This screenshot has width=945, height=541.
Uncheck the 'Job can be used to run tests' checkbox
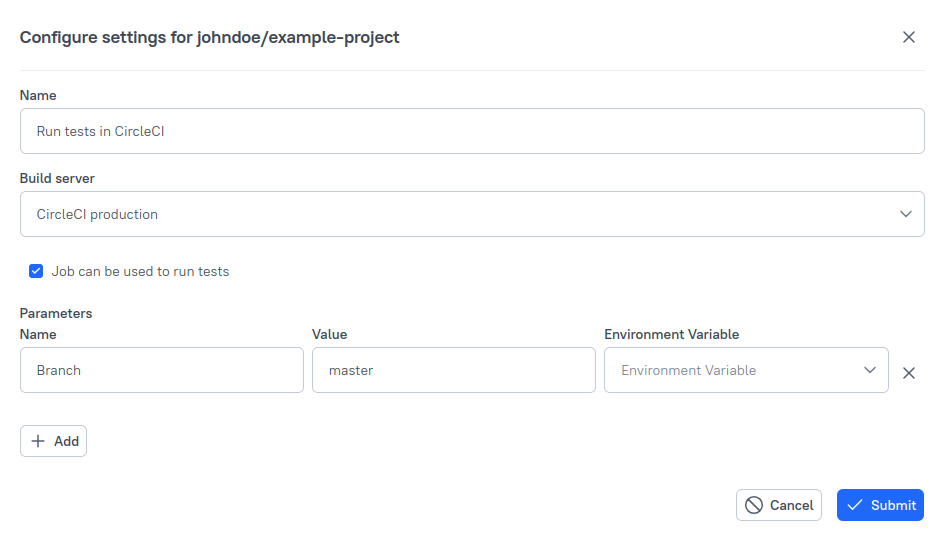click(37, 271)
